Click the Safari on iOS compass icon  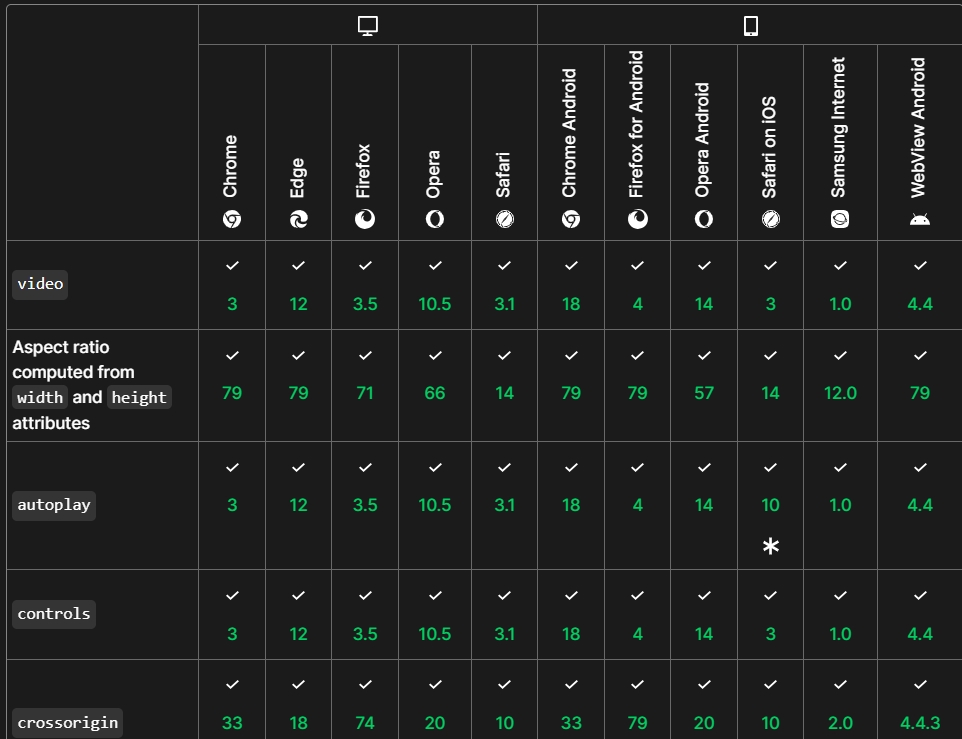[x=770, y=219]
